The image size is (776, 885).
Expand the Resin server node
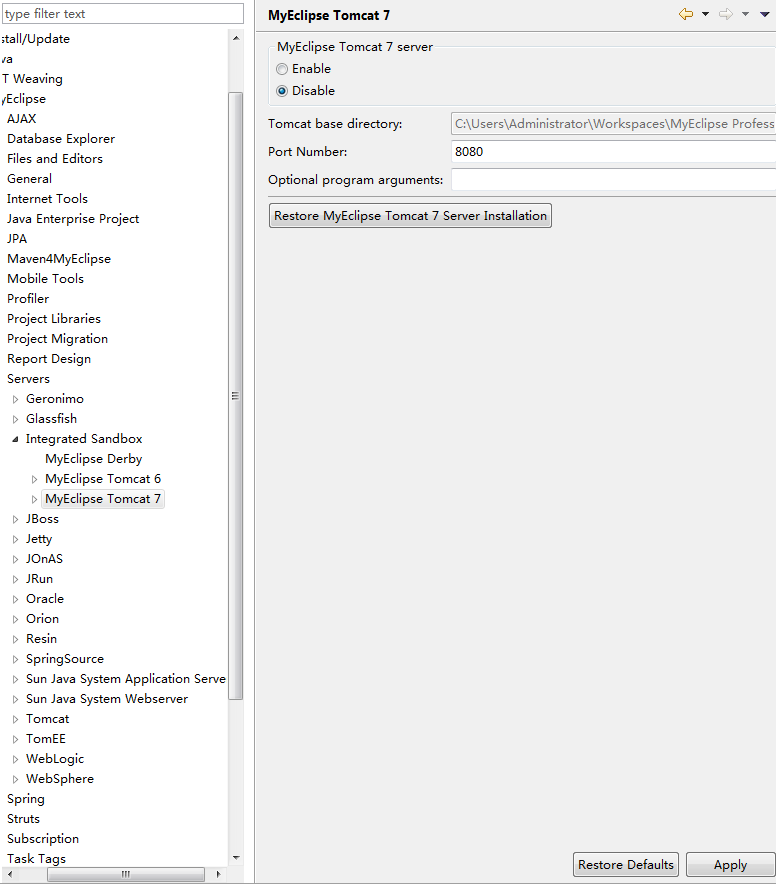click(x=15, y=639)
